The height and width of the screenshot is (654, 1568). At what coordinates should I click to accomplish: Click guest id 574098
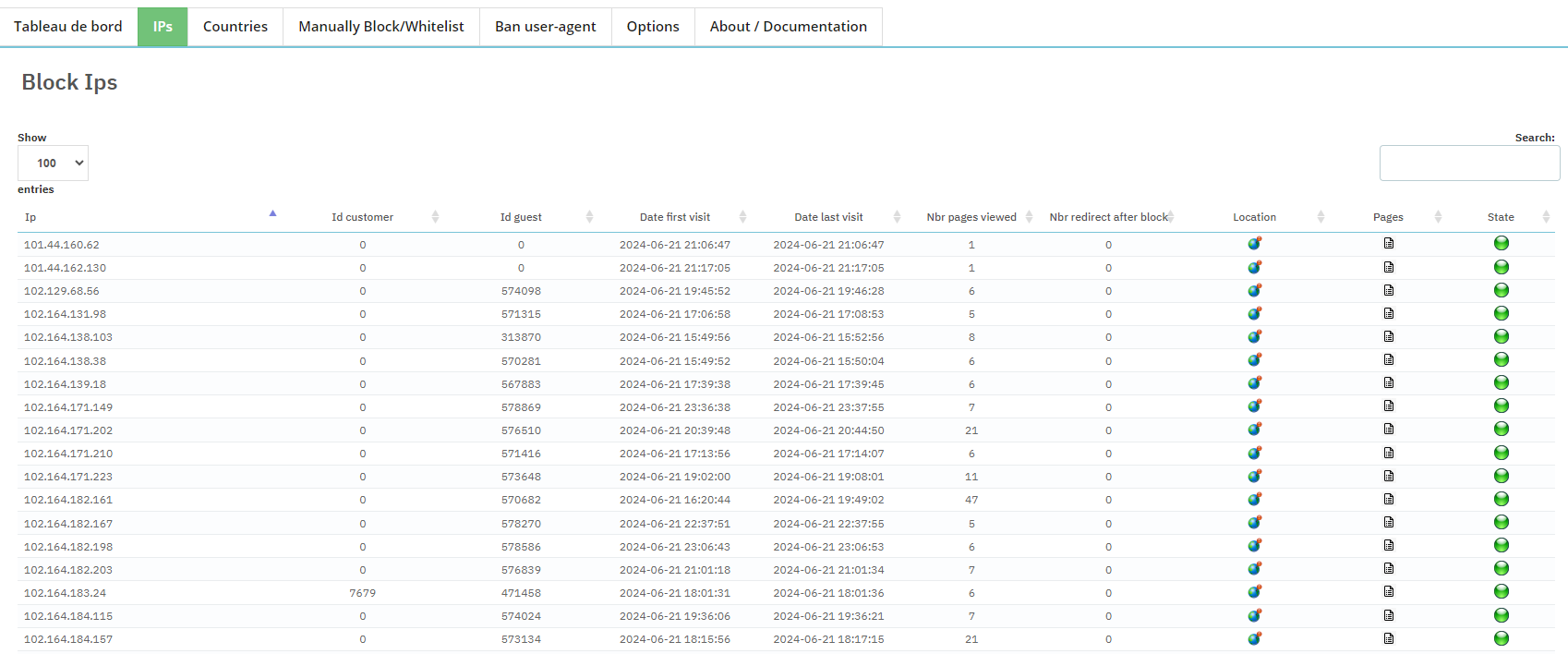[x=521, y=291]
